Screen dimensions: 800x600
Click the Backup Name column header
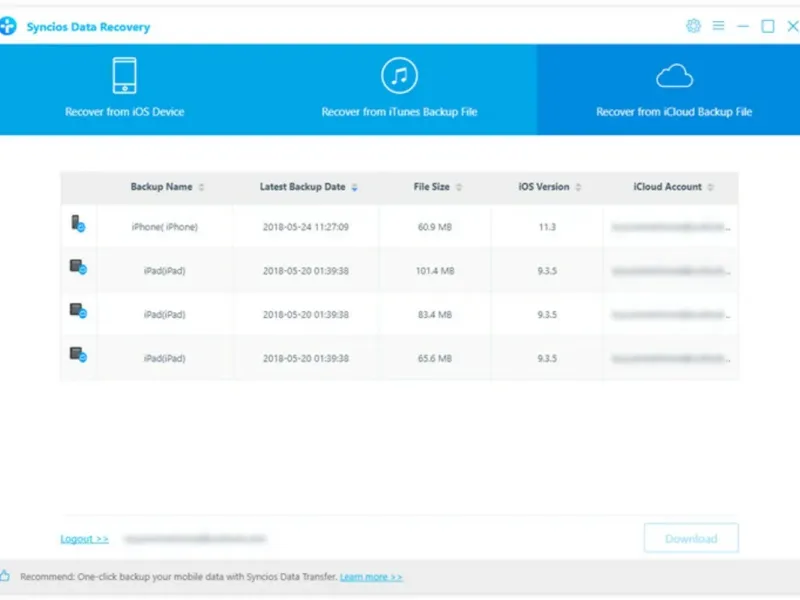click(x=161, y=187)
